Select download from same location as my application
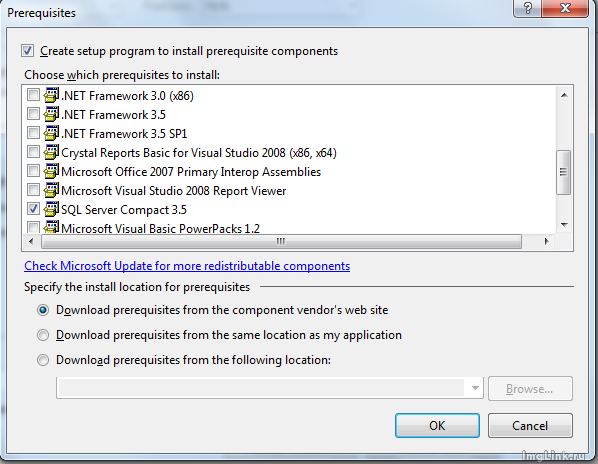The height and width of the screenshot is (464, 598). [43, 335]
